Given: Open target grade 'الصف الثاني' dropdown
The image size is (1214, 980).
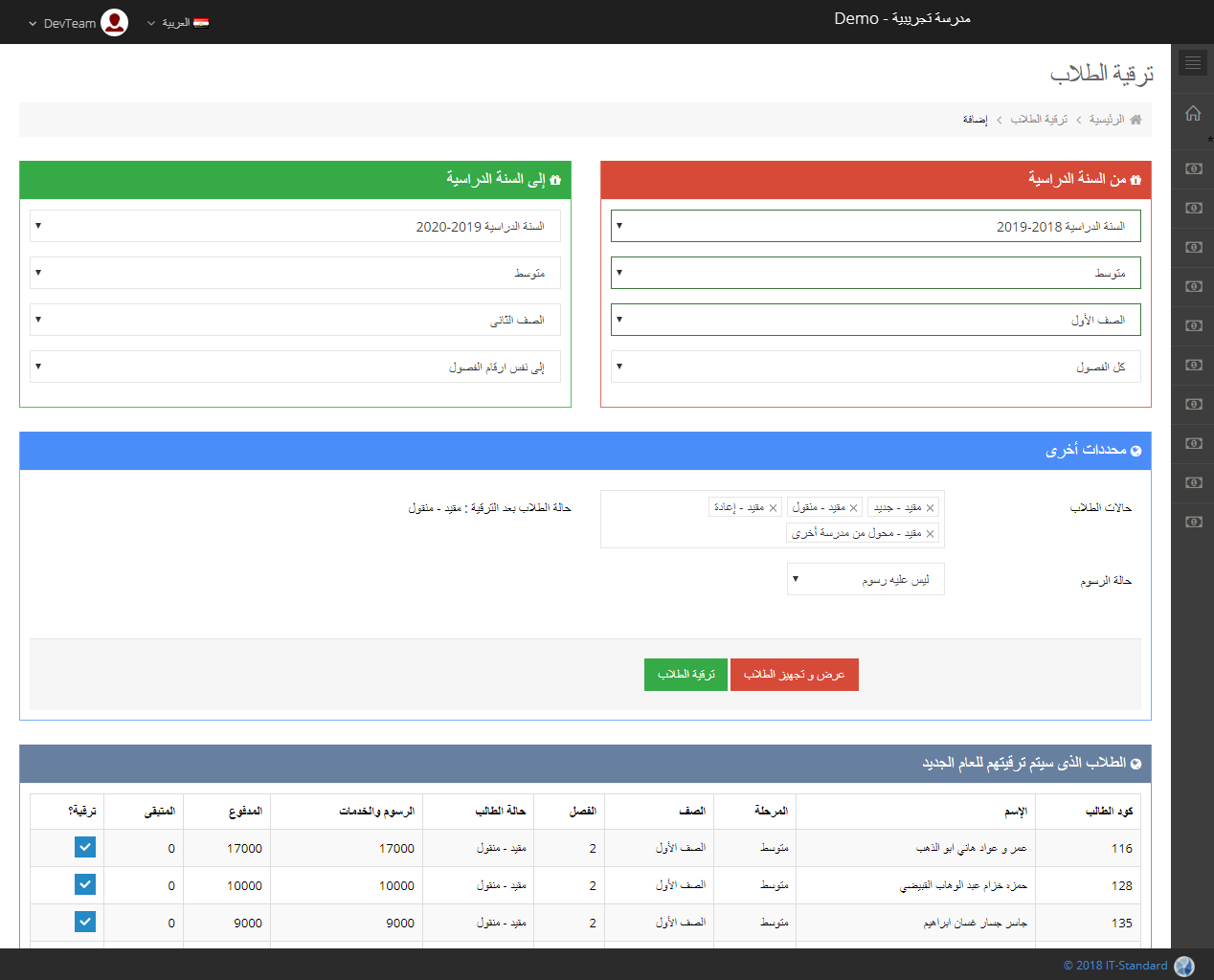Looking at the screenshot, I should click(x=295, y=320).
